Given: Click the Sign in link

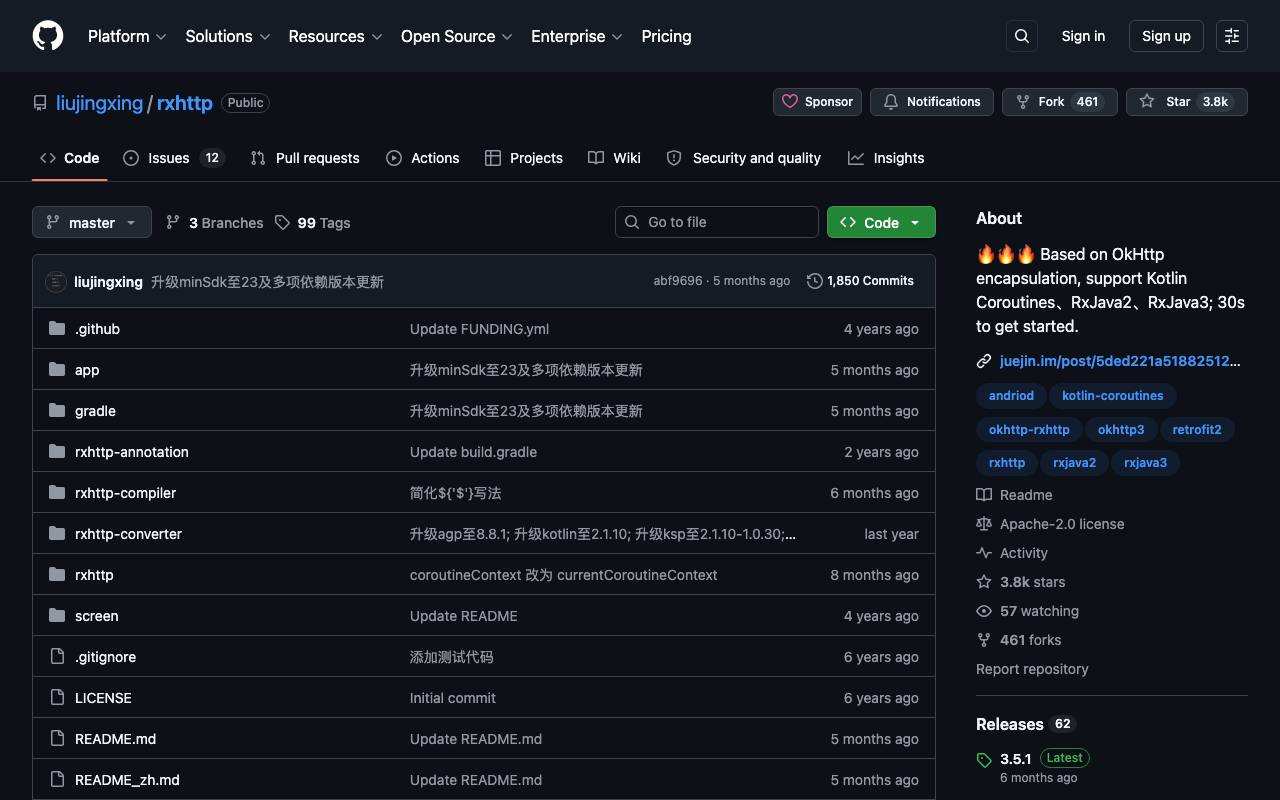Looking at the screenshot, I should [x=1083, y=36].
